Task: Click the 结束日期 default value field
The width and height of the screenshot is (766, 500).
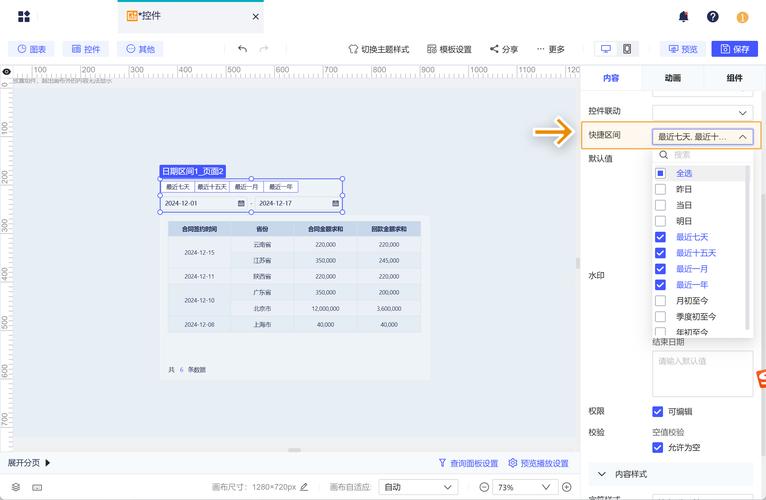Action: [702, 373]
